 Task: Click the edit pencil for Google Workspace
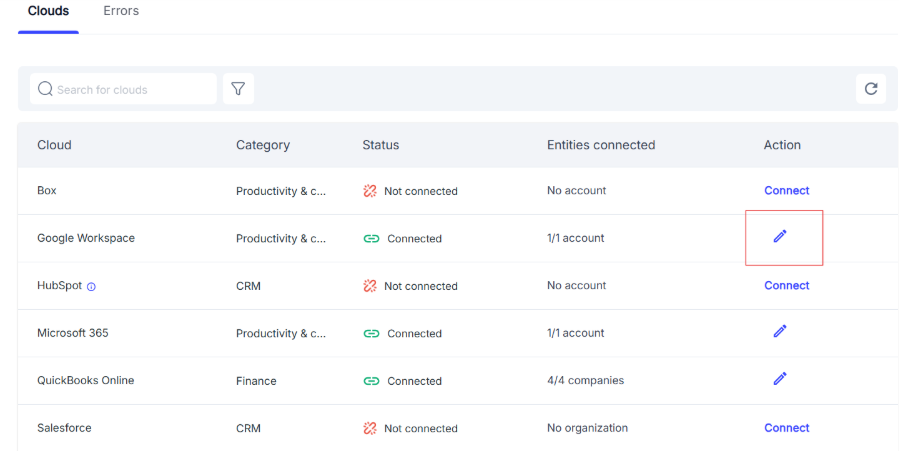point(780,236)
